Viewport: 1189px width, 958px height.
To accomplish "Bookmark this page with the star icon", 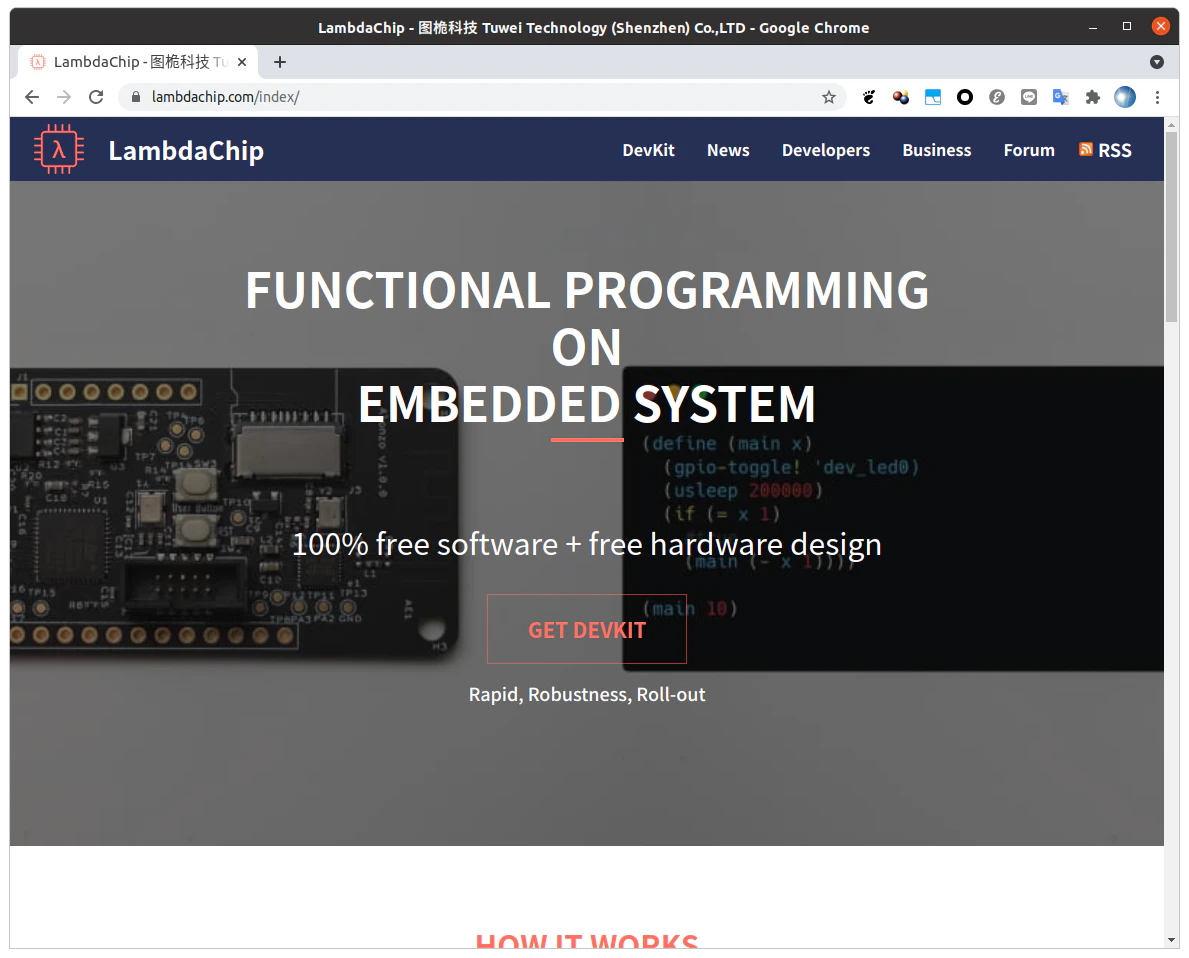I will [829, 97].
